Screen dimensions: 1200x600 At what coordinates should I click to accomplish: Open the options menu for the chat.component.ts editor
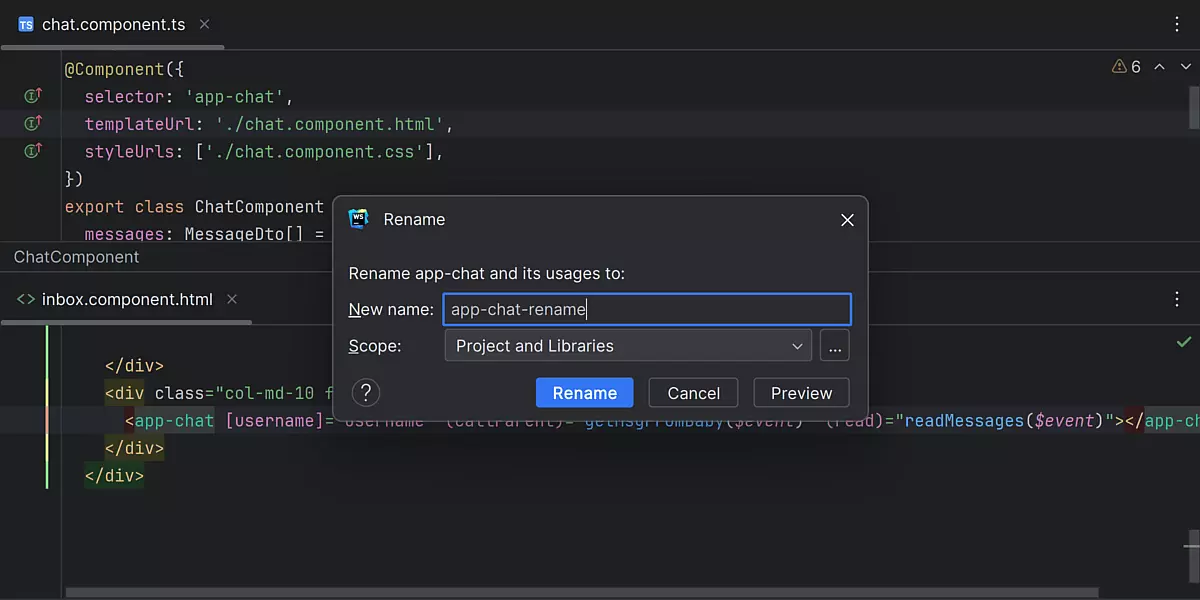[1177, 24]
